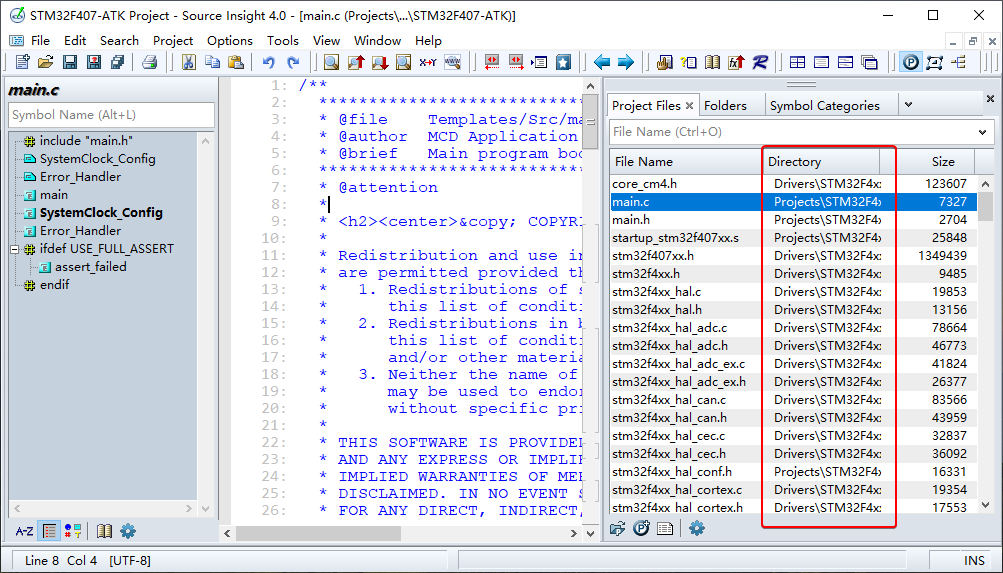Click the blue Go Back arrow
Screen dimensions: 1003x573
[602, 62]
